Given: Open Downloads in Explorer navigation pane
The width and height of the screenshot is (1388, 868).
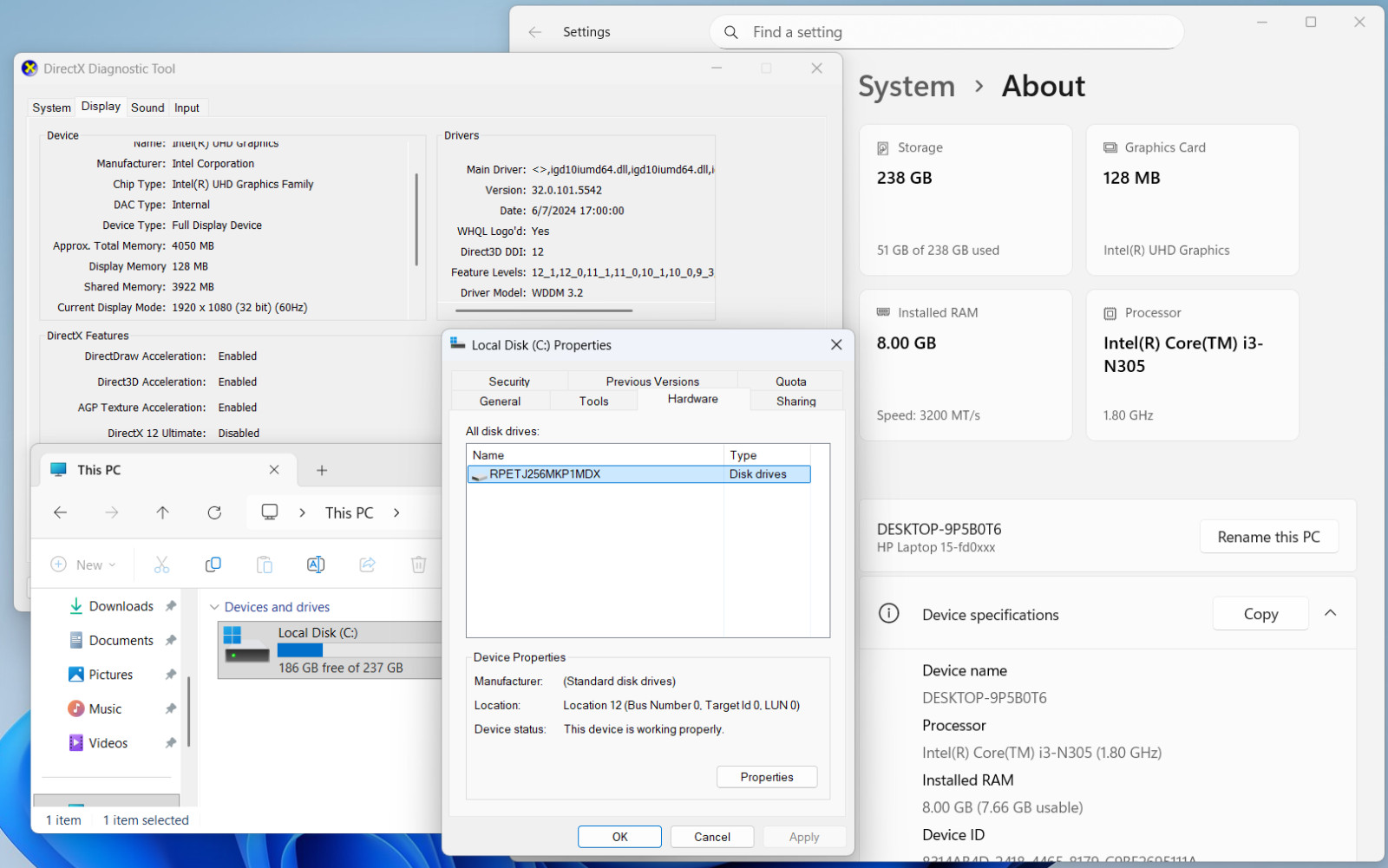Looking at the screenshot, I should point(121,606).
